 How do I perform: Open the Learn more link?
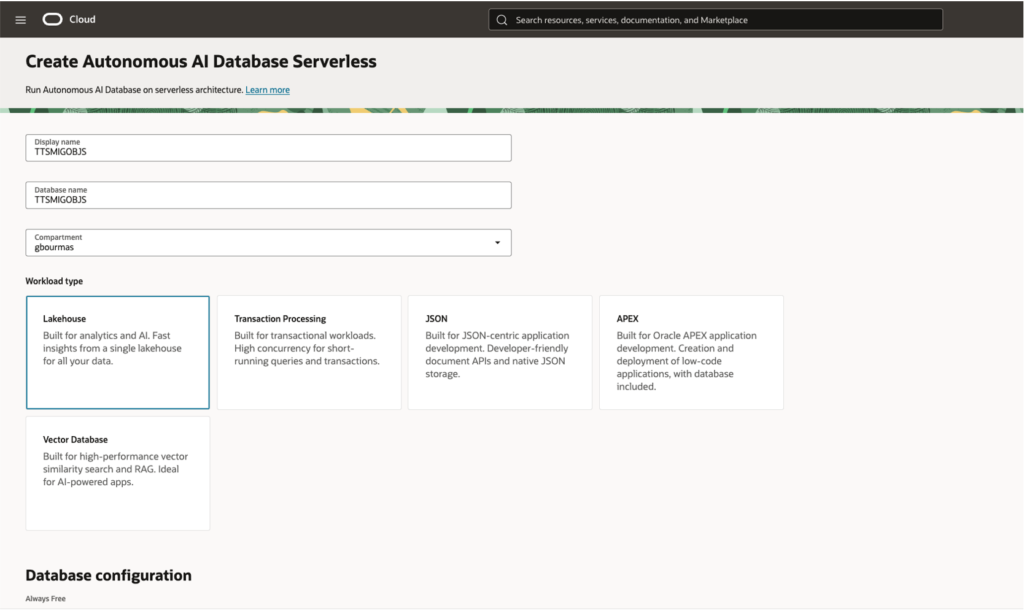click(x=267, y=90)
